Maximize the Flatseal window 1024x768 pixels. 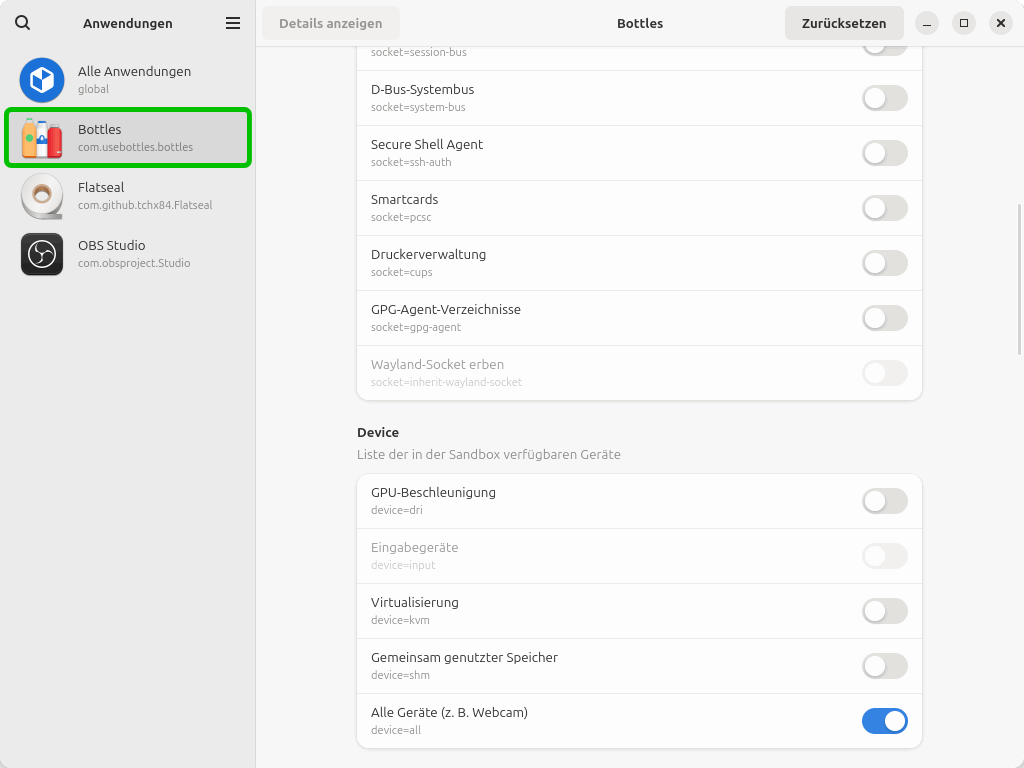(x=963, y=23)
